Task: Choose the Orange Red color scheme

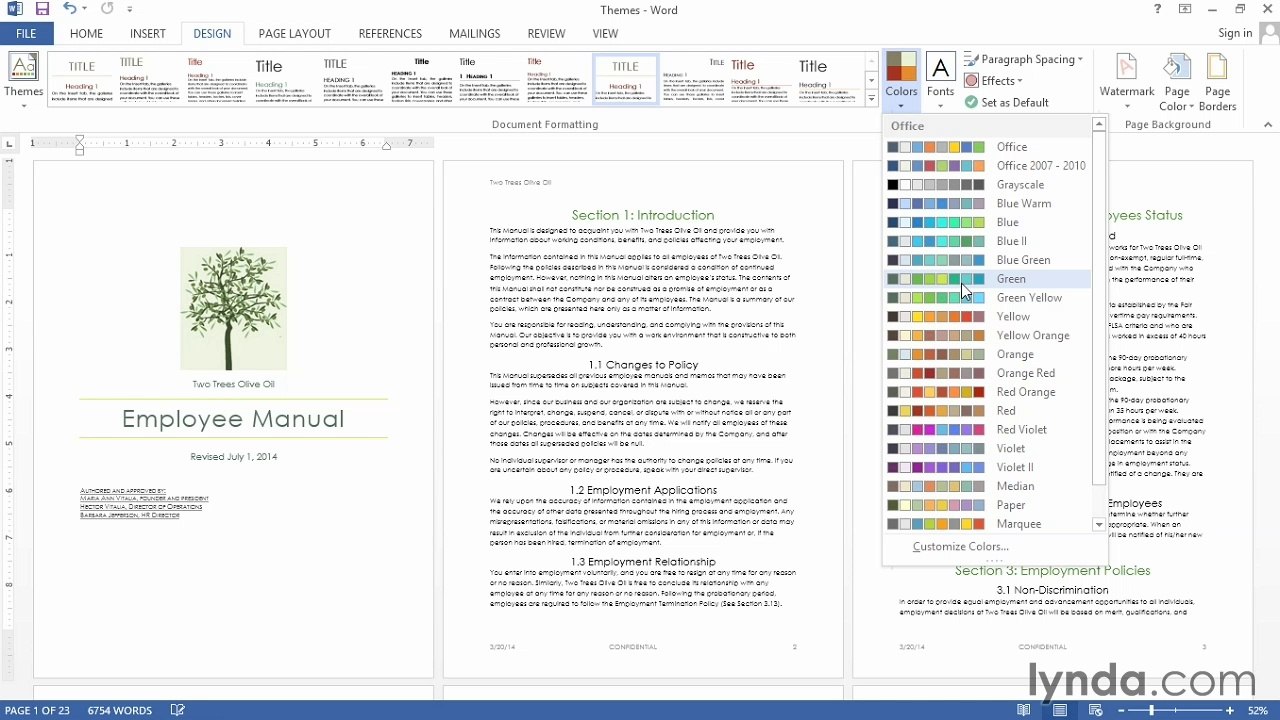Action: (x=986, y=373)
